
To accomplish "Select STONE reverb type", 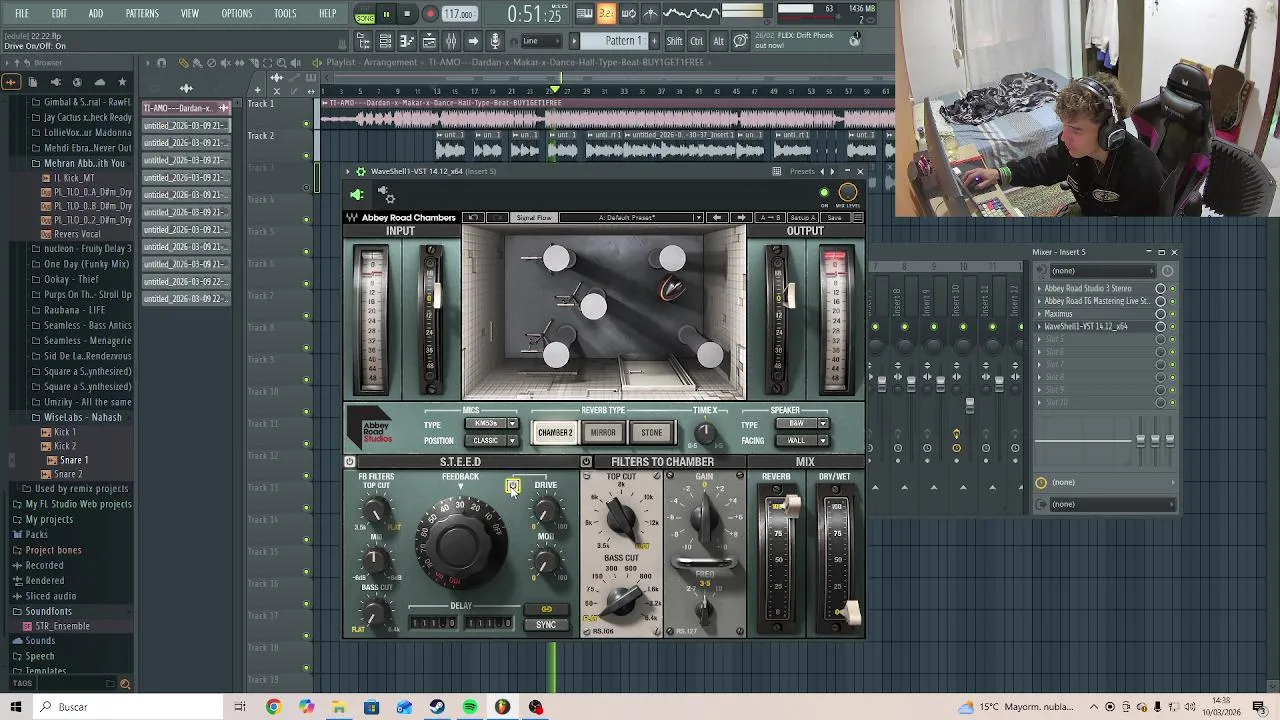I will pyautogui.click(x=652, y=433).
